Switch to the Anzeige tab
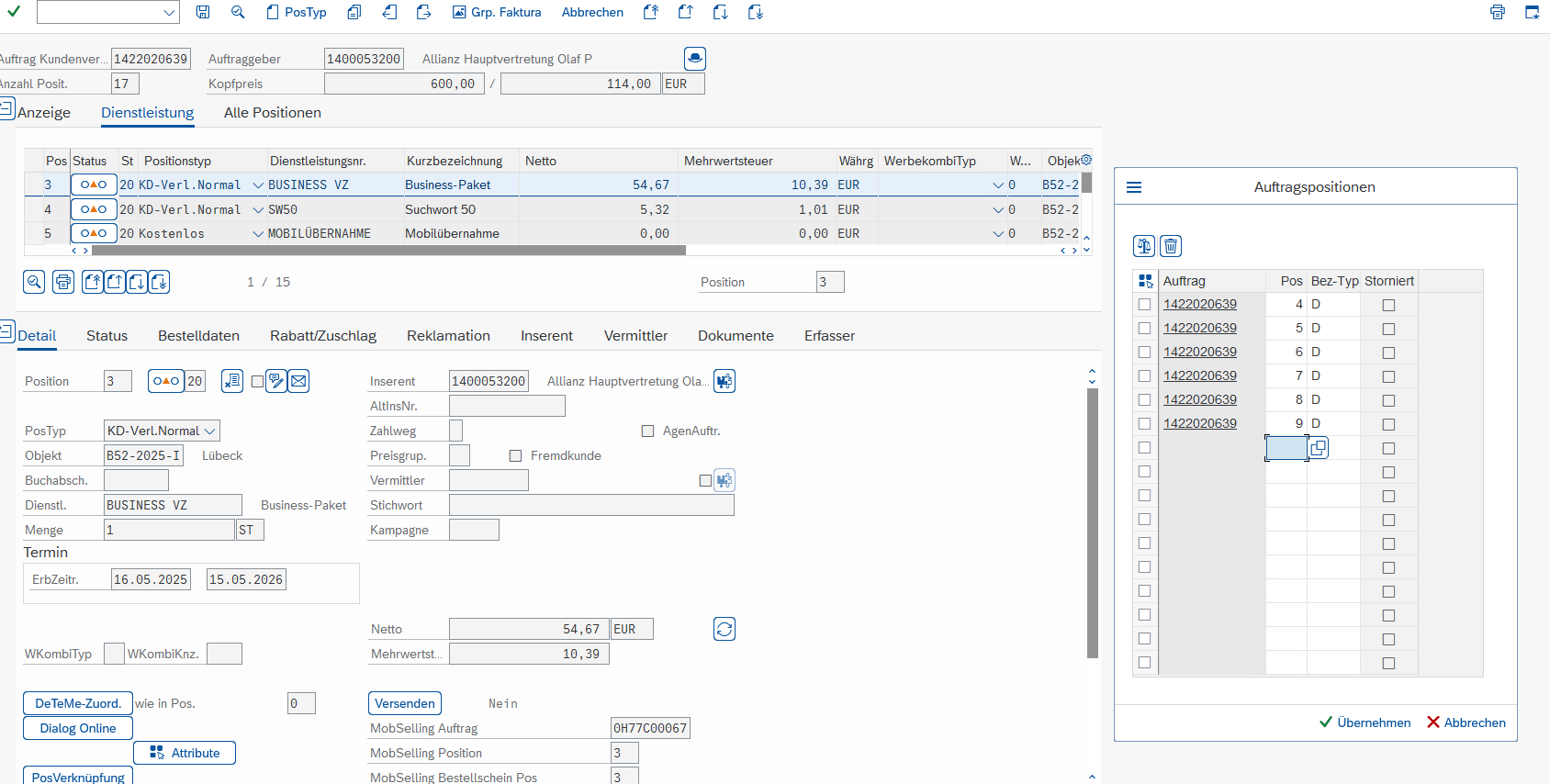The image size is (1550, 784). click(x=43, y=112)
